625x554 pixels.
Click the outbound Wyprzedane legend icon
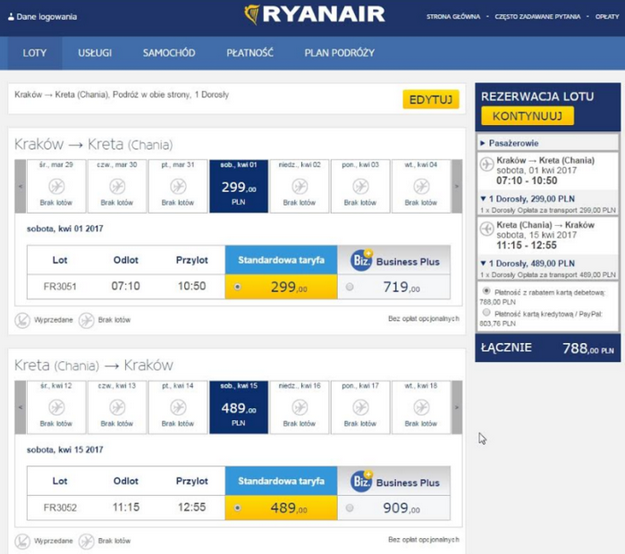point(22,320)
